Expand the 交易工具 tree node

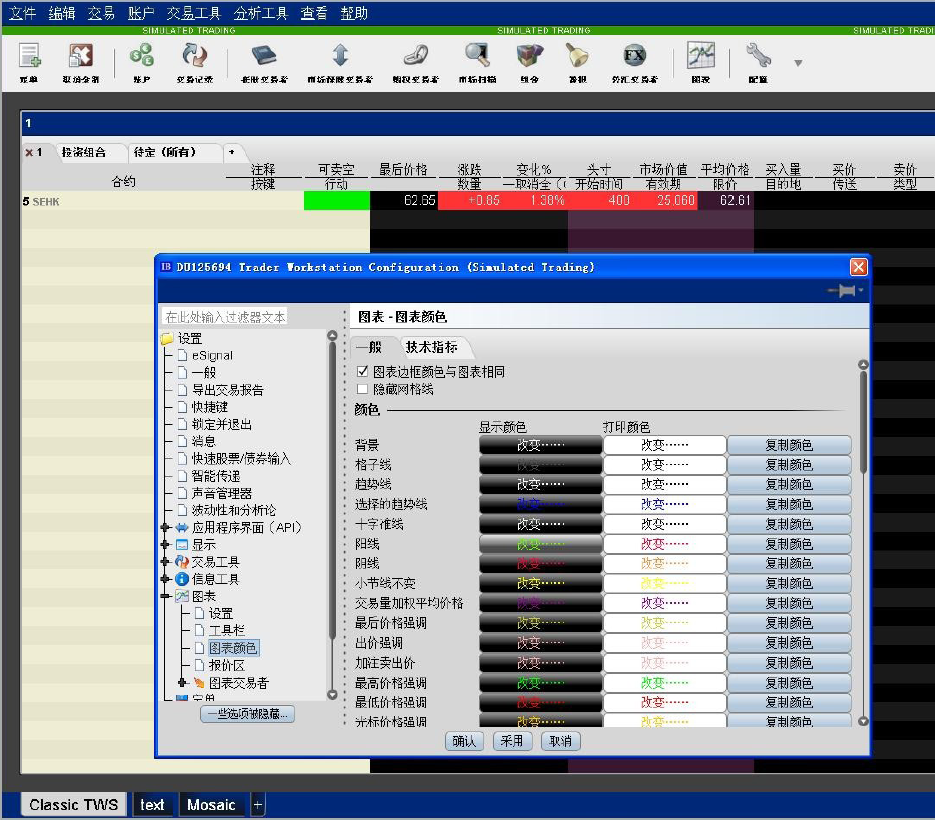coord(165,562)
